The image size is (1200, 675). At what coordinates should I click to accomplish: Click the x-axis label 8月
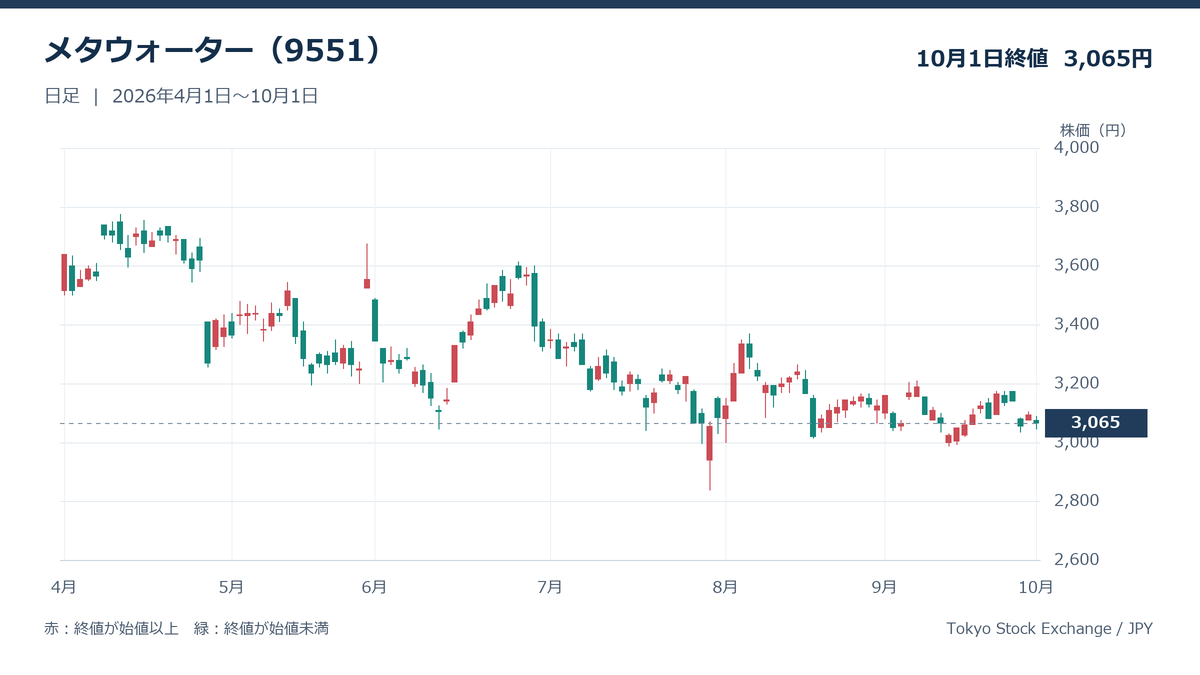726,586
